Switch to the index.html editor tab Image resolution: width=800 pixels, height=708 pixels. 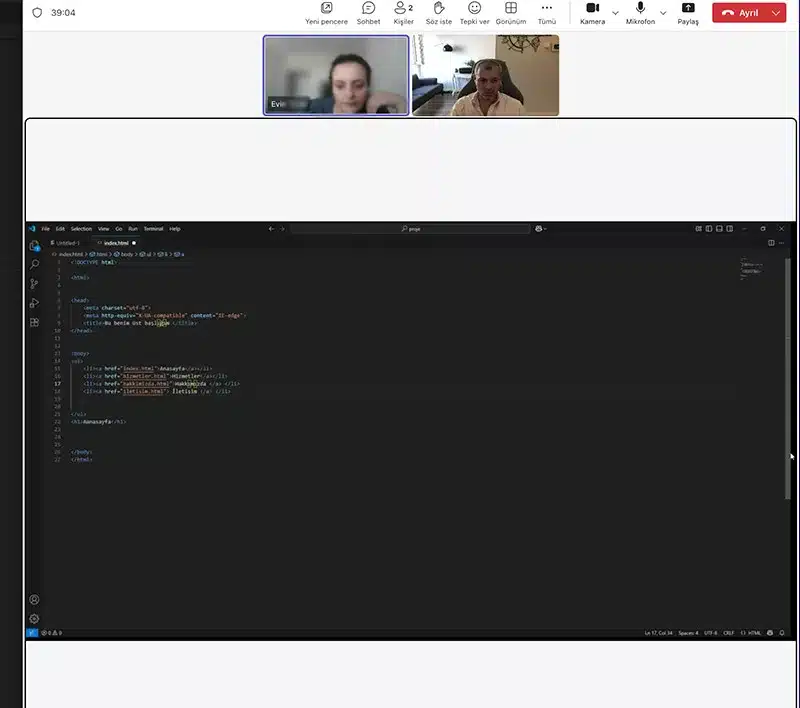[116, 243]
